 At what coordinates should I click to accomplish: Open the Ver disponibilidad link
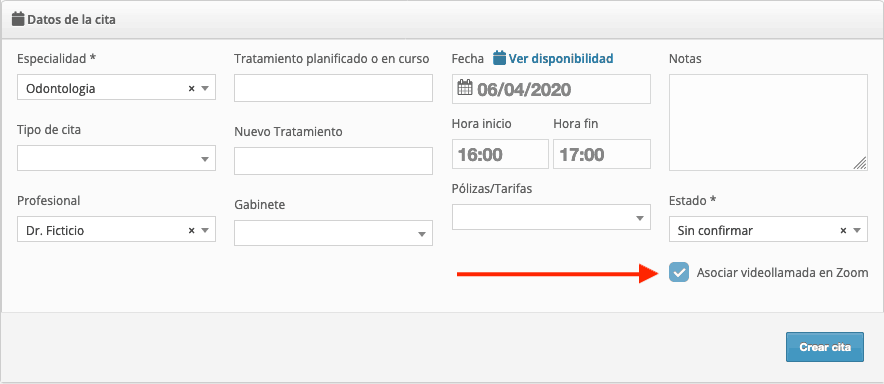[x=561, y=58]
